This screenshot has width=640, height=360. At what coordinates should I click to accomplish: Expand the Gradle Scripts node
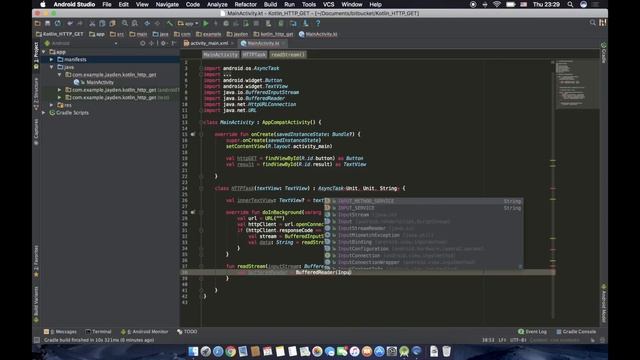point(44,113)
